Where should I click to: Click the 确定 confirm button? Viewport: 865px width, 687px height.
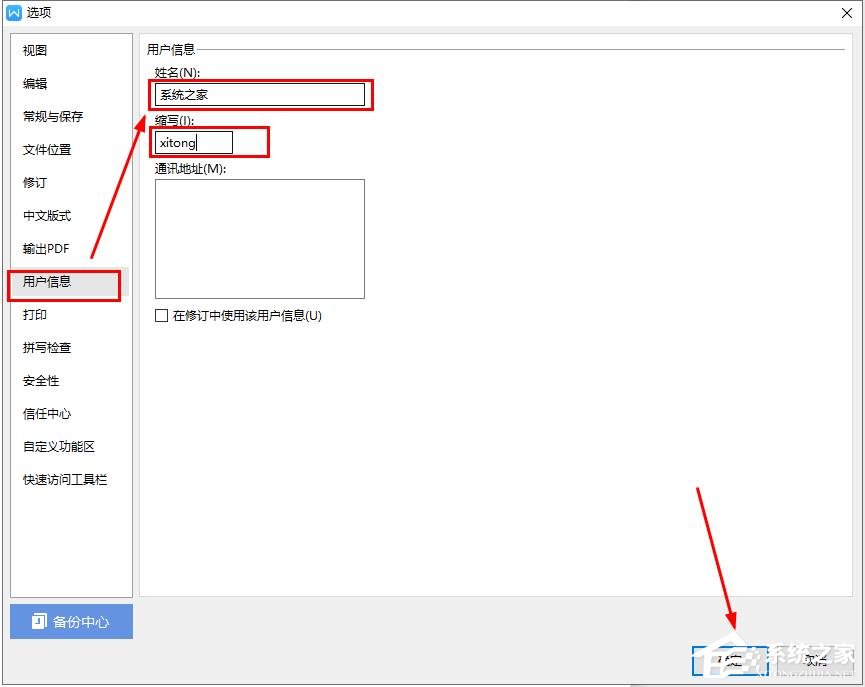tap(729, 660)
